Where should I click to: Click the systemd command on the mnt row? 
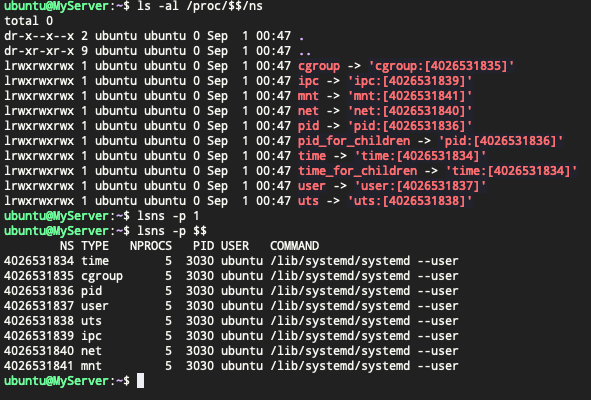coord(364,366)
